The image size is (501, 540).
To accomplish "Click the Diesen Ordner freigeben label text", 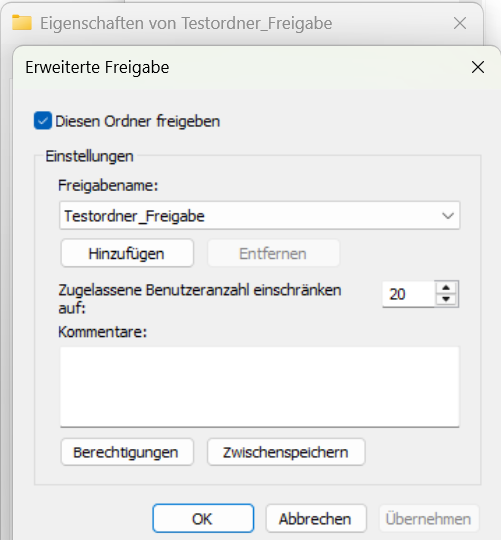I will (x=137, y=121).
